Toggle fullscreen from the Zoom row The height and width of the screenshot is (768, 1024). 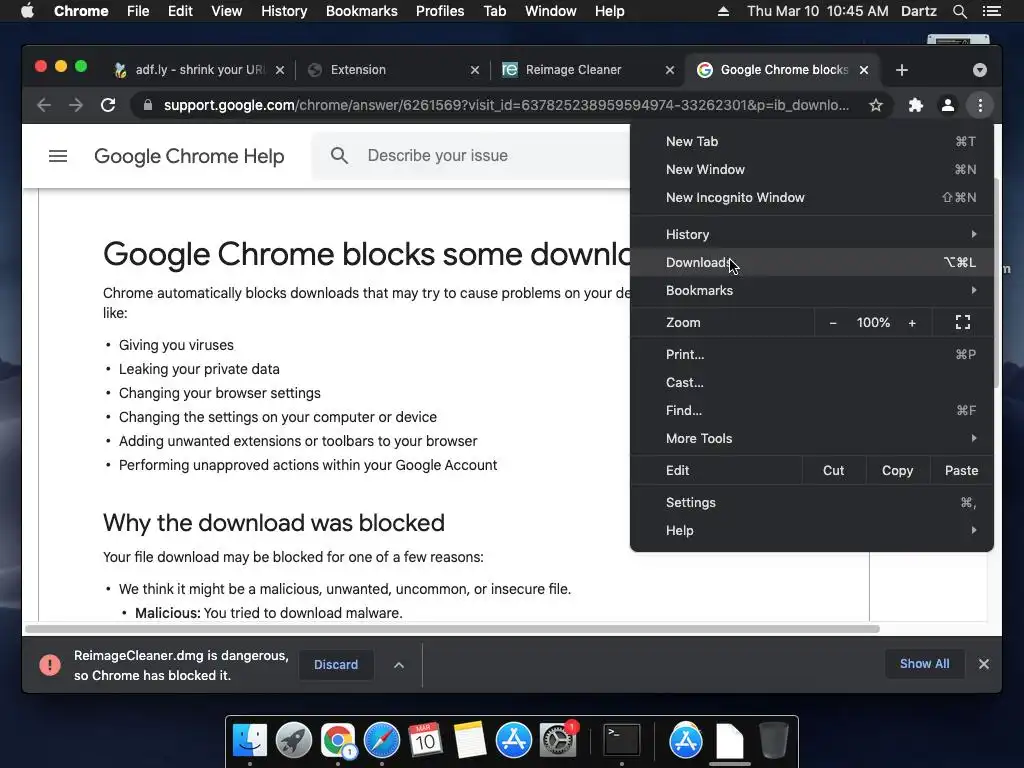point(963,323)
